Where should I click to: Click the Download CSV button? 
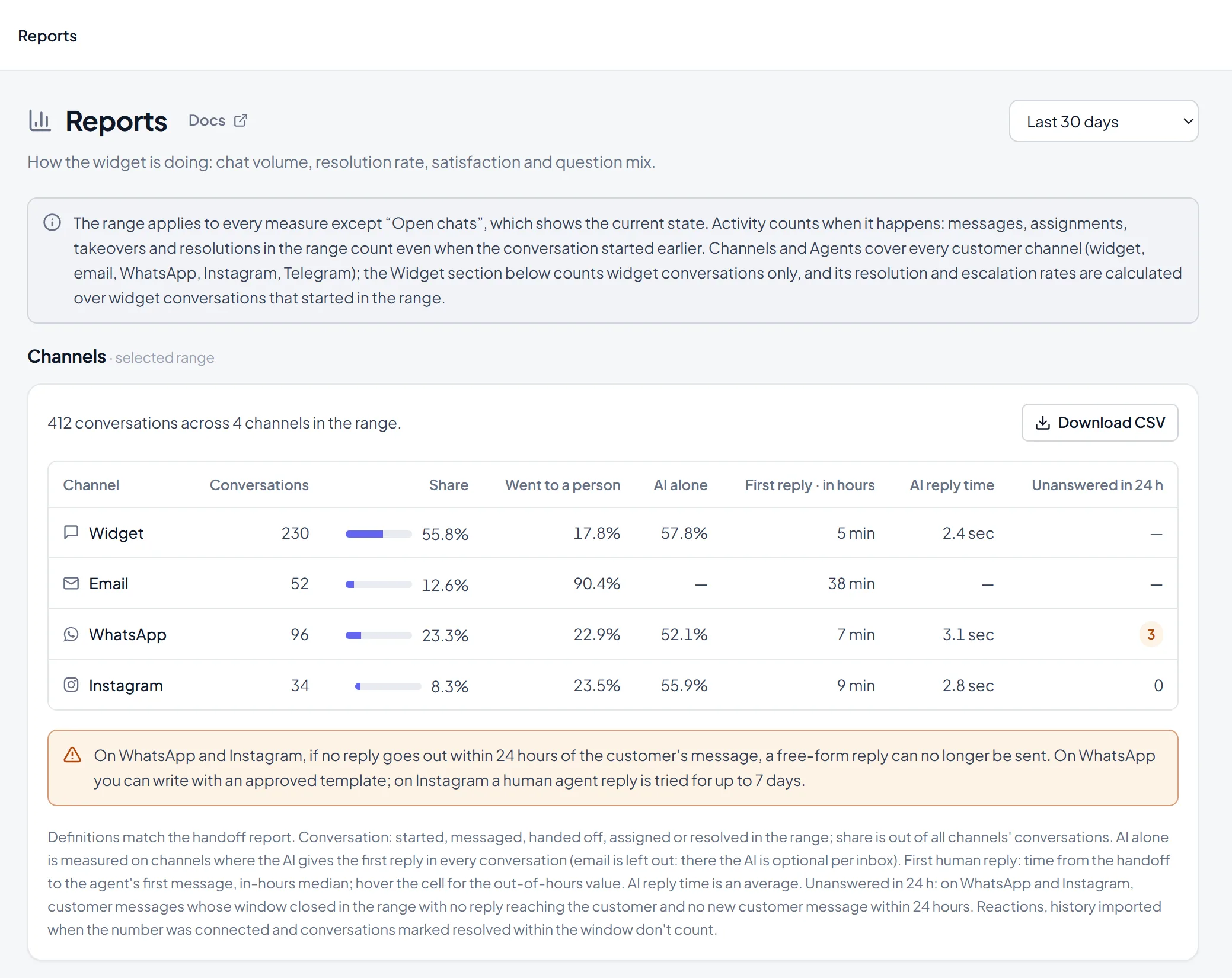pyautogui.click(x=1100, y=423)
